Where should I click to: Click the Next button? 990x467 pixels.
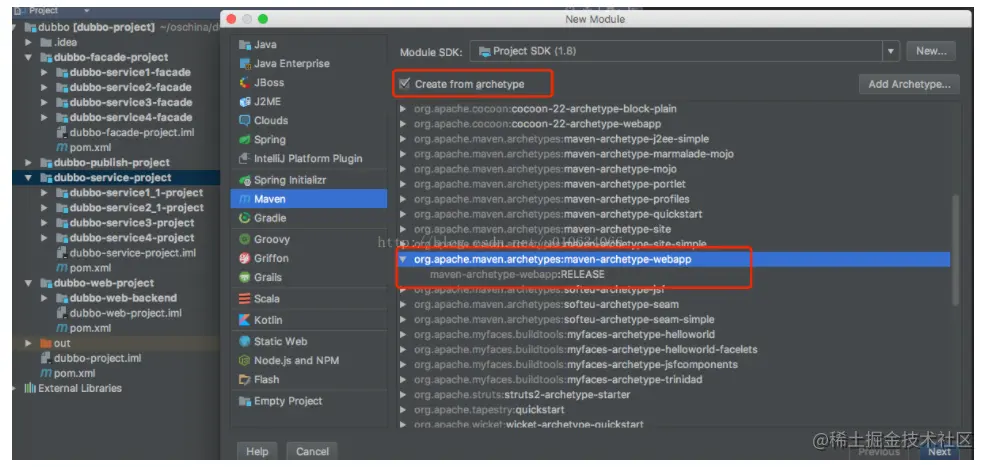click(939, 451)
